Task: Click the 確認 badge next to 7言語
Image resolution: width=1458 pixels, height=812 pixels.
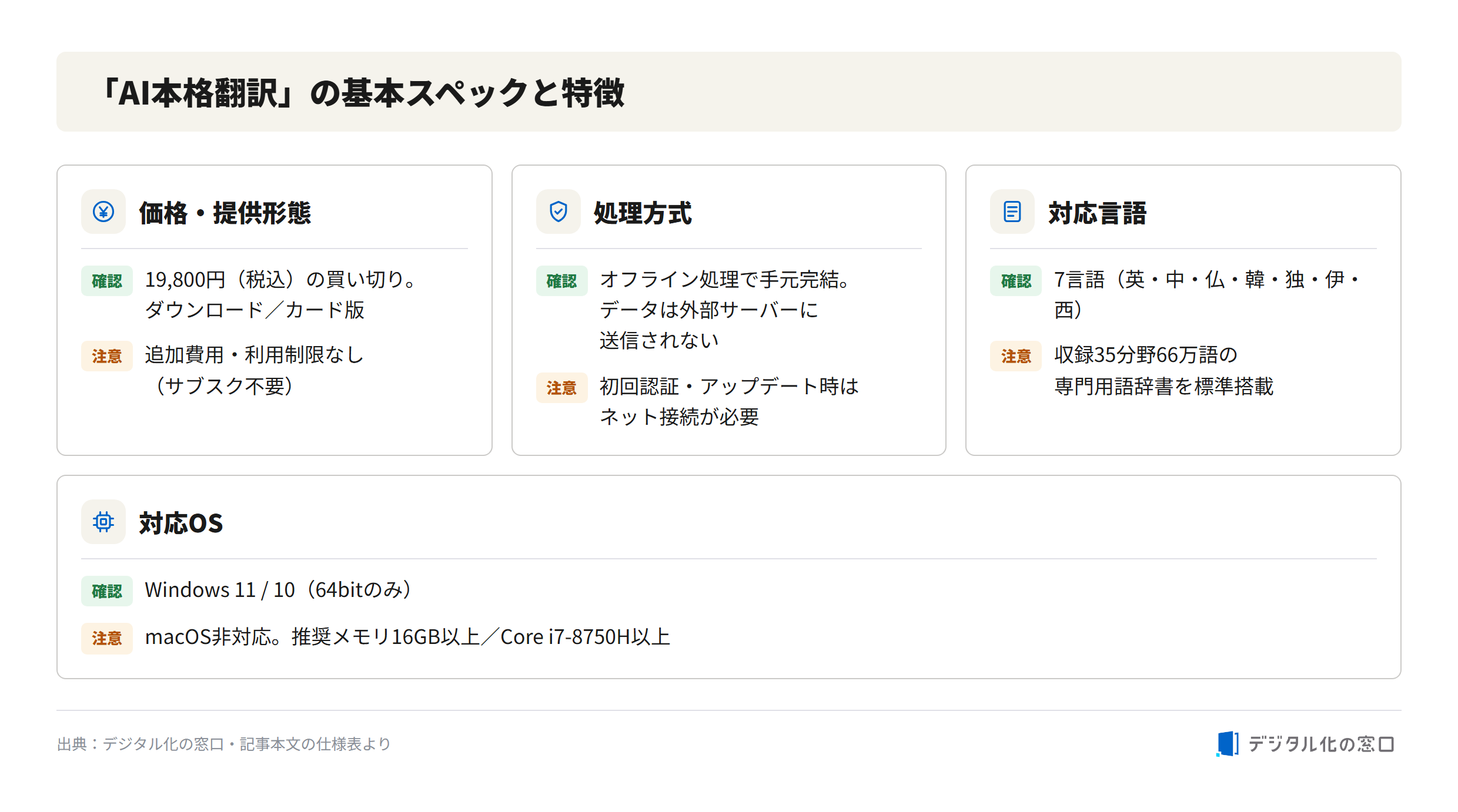Action: (1016, 281)
